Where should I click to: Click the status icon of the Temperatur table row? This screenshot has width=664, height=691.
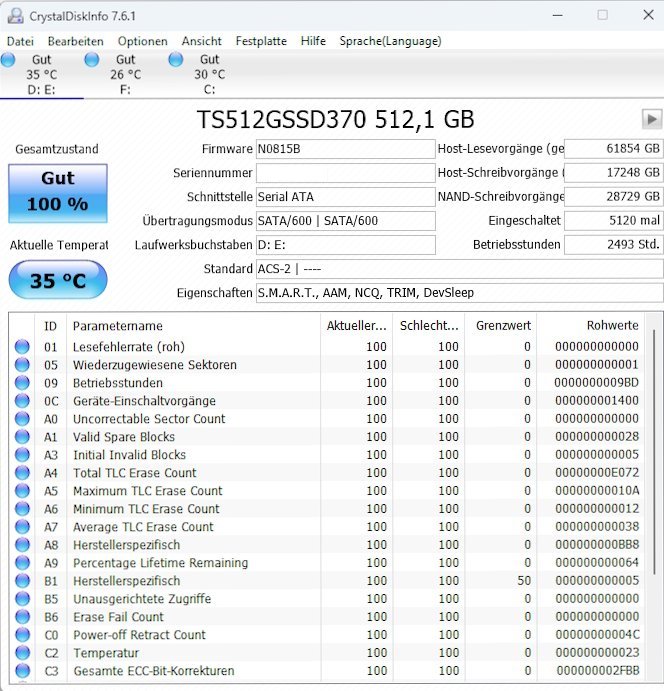pos(22,653)
